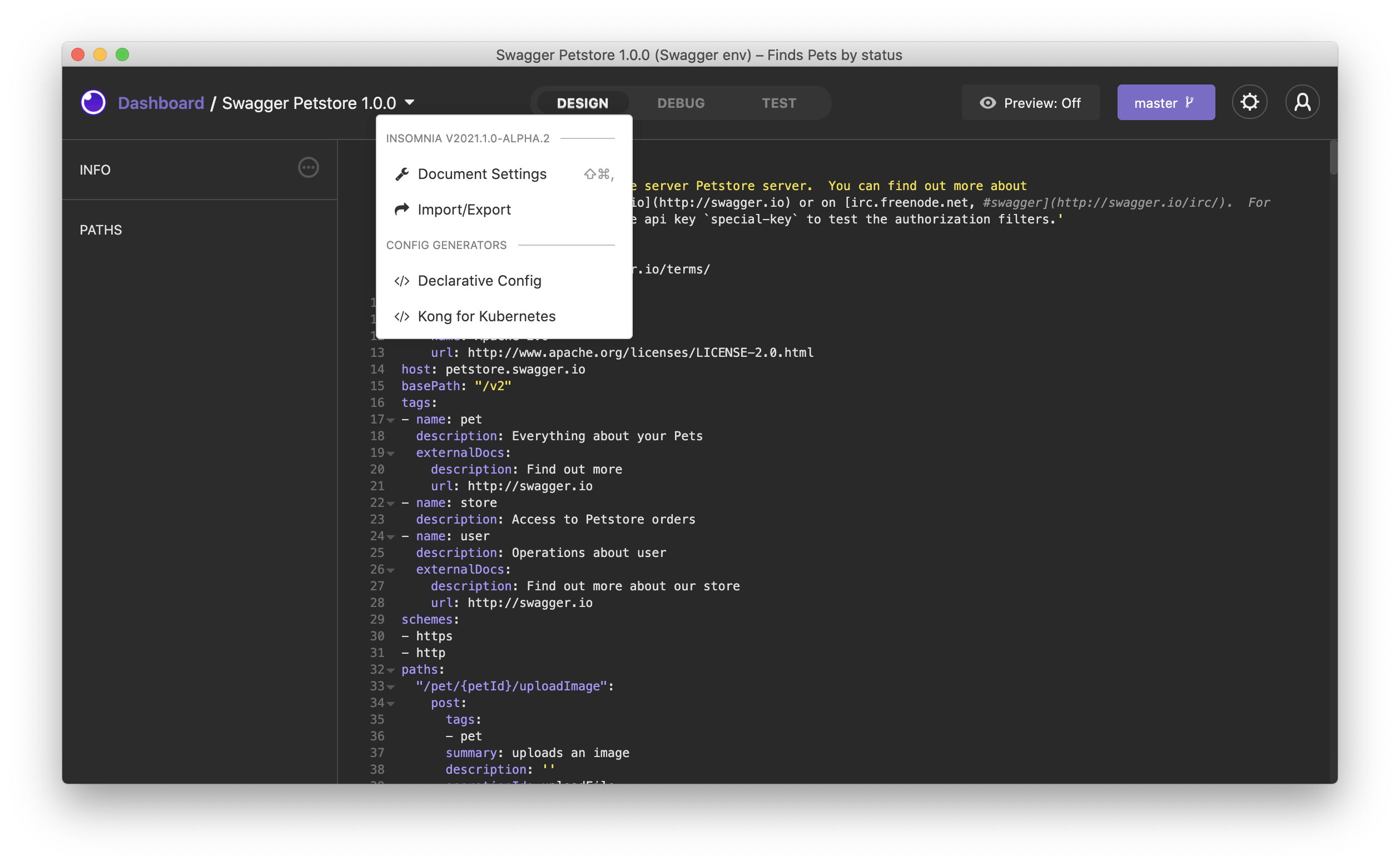The width and height of the screenshot is (1400, 866).
Task: Click the 'Find out more about our store' line
Action: point(585,586)
